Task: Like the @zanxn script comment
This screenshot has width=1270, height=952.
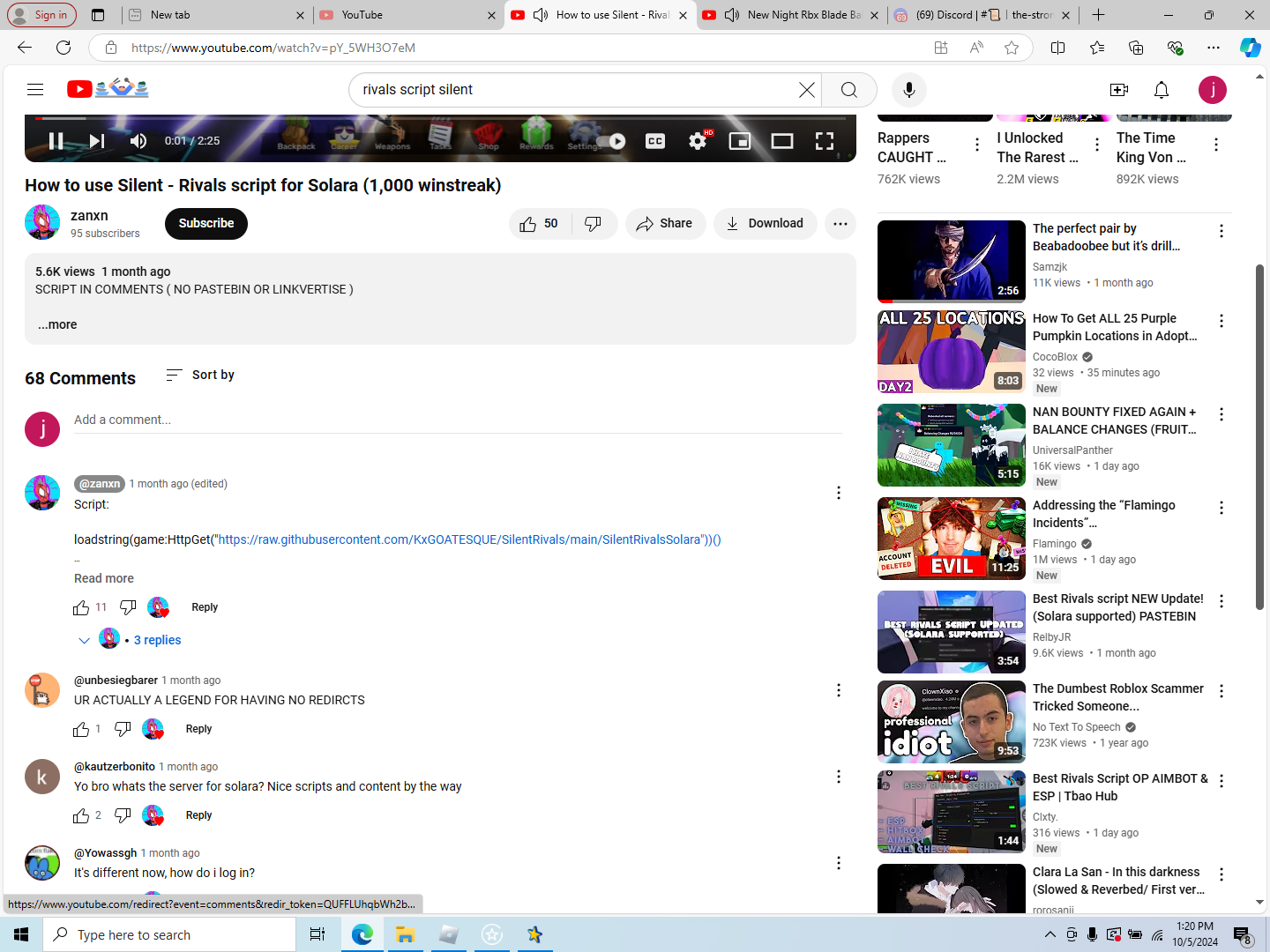Action: tap(81, 607)
